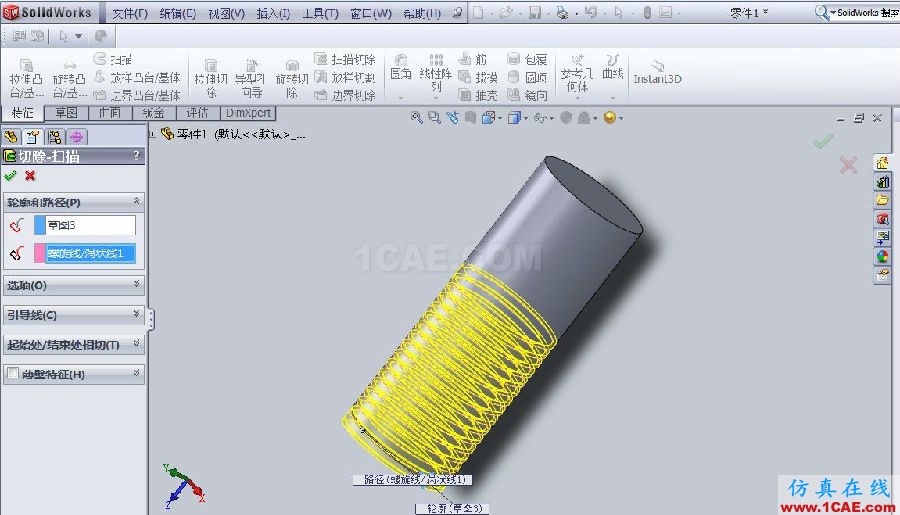This screenshot has width=900, height=515.
Task: Click the Extruded Cut tool
Action: [211, 79]
